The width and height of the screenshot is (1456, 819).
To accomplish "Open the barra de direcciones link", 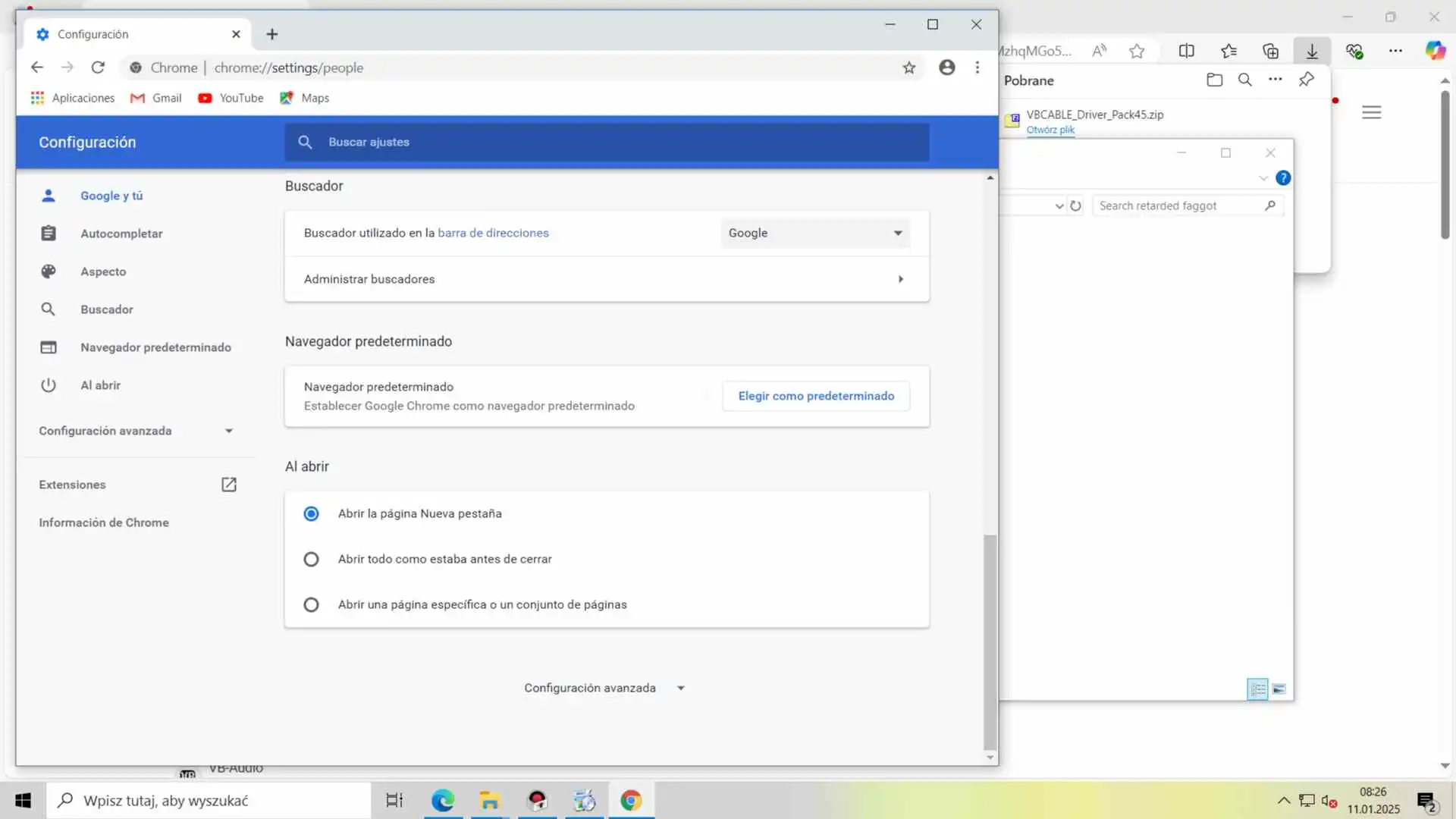I will click(493, 234).
